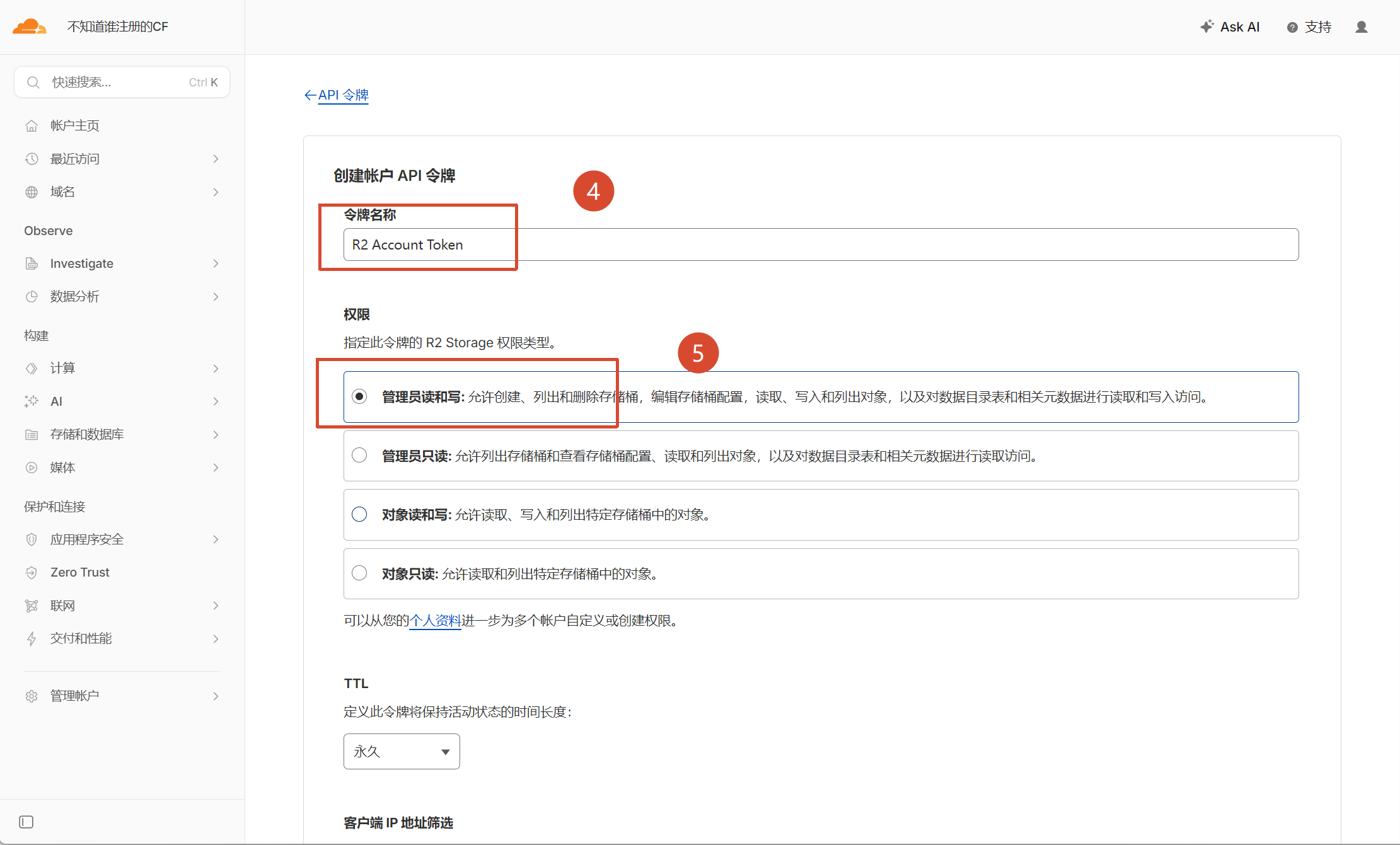Expand 存储和数据库 chevron

216,434
